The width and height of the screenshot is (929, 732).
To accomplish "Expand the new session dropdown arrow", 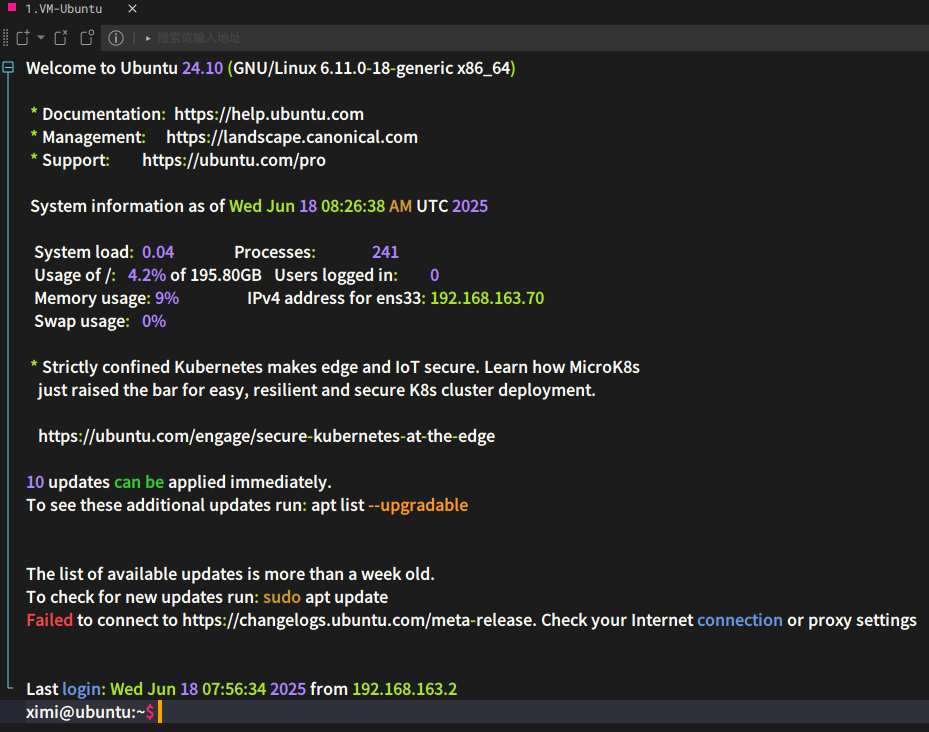I will click(x=41, y=37).
